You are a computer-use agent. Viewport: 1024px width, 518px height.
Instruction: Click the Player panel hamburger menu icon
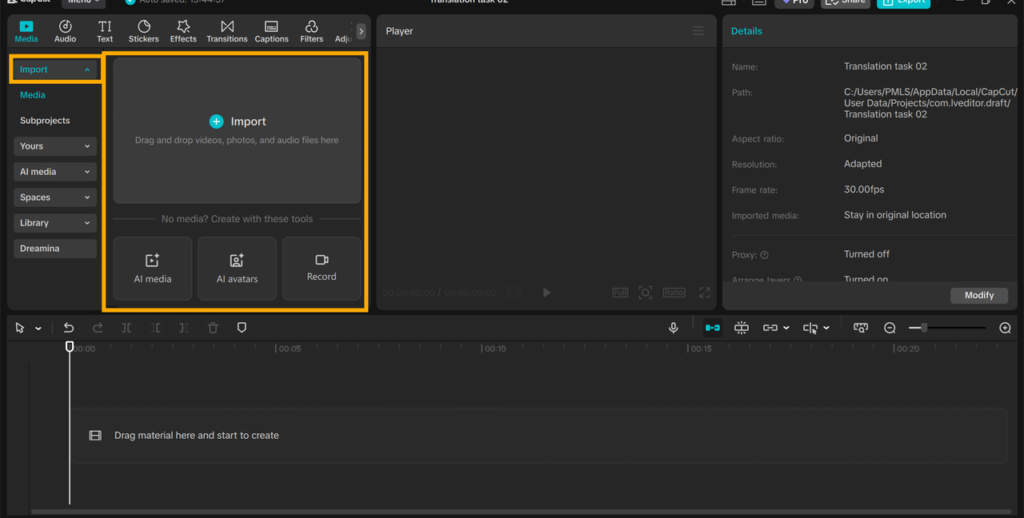[698, 31]
